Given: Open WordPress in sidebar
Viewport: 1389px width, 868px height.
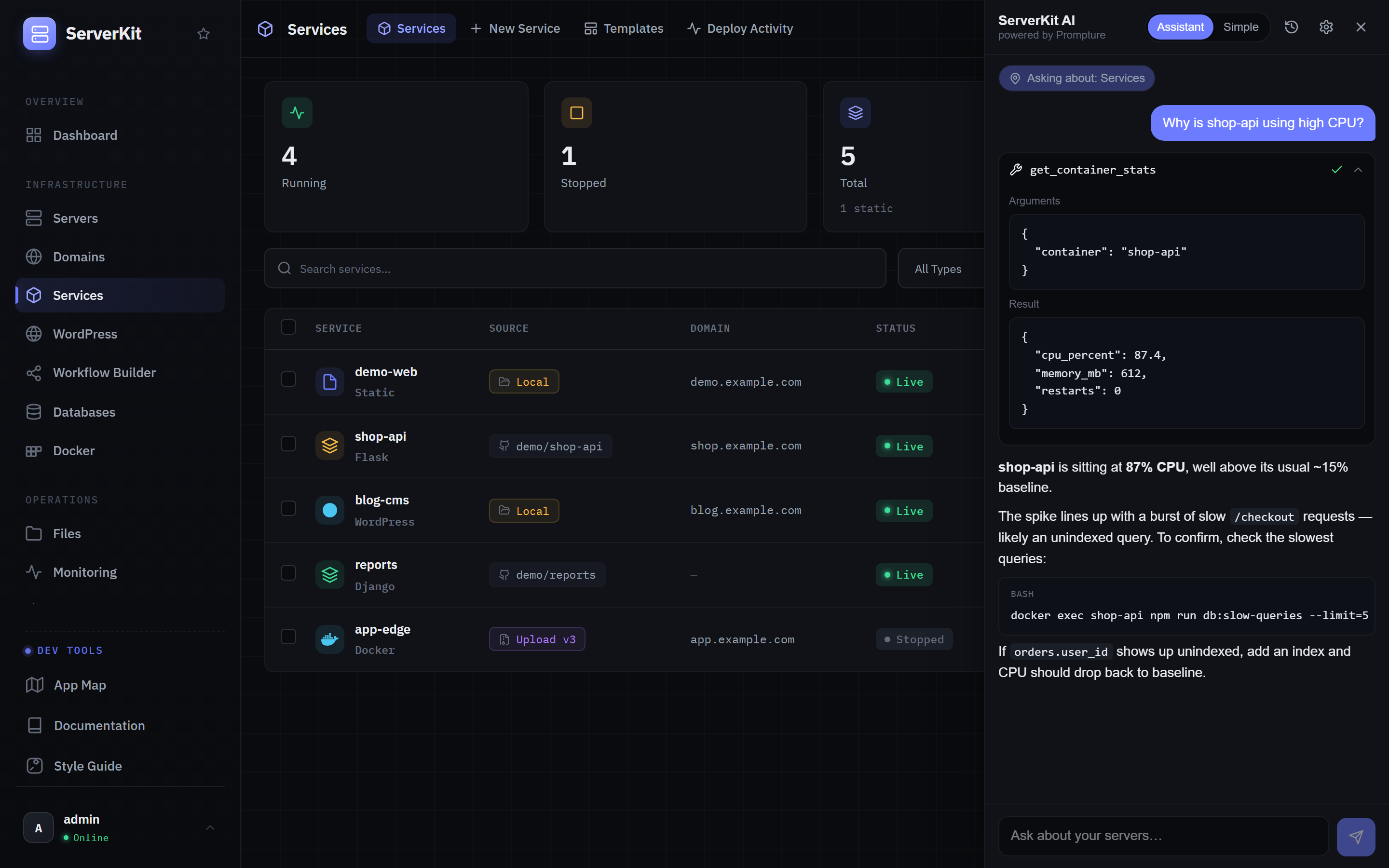Looking at the screenshot, I should pyautogui.click(x=120, y=334).
